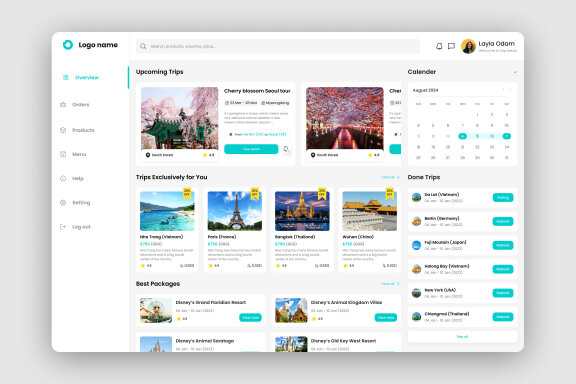Click View details on Cherry blossom Seoul tour

tap(251, 149)
